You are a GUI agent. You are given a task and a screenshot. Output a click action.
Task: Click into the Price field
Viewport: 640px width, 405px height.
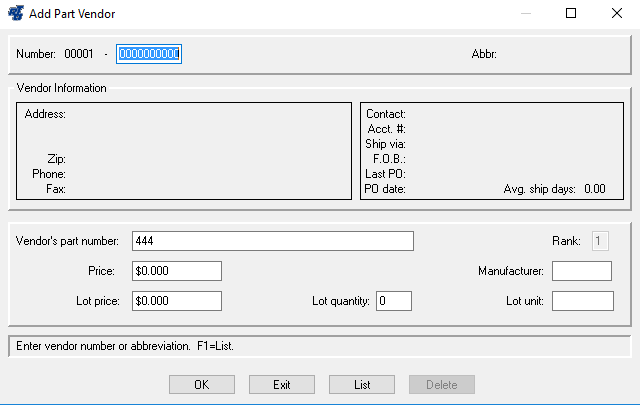(x=176, y=271)
